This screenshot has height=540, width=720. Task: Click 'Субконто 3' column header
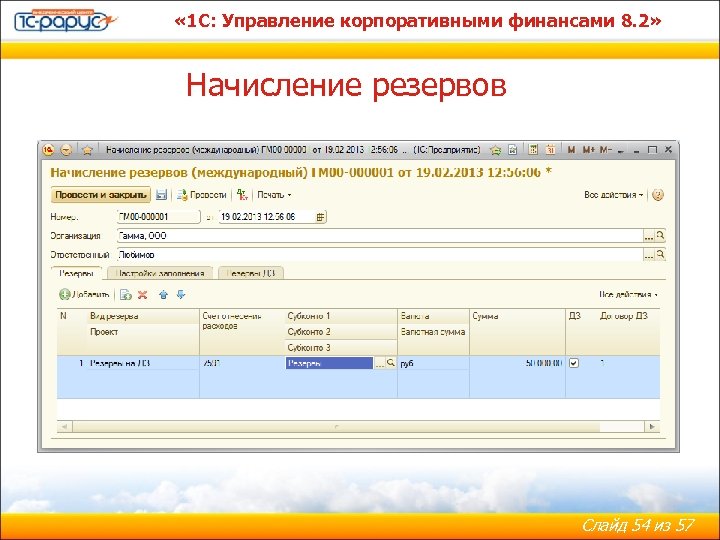click(341, 347)
